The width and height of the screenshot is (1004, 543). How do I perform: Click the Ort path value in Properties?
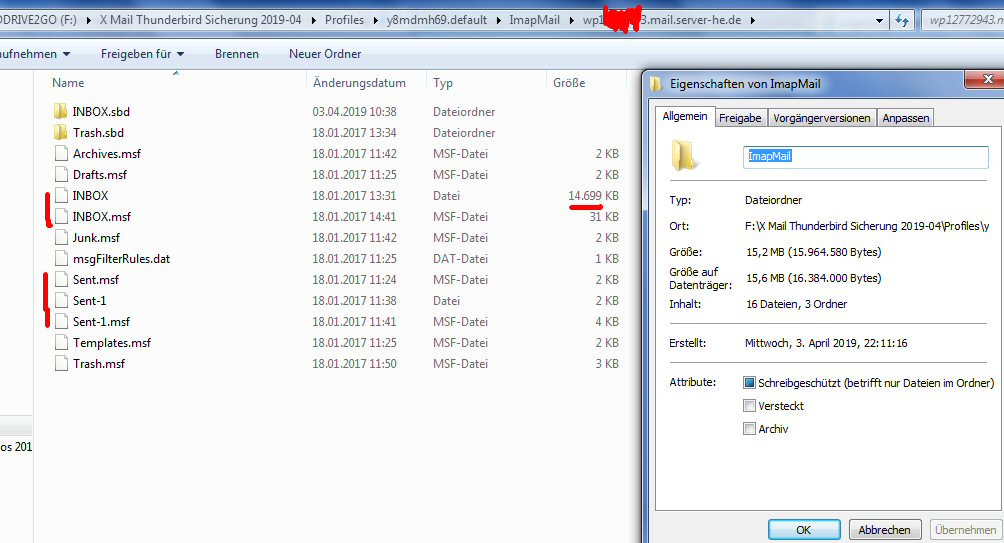tap(867, 226)
